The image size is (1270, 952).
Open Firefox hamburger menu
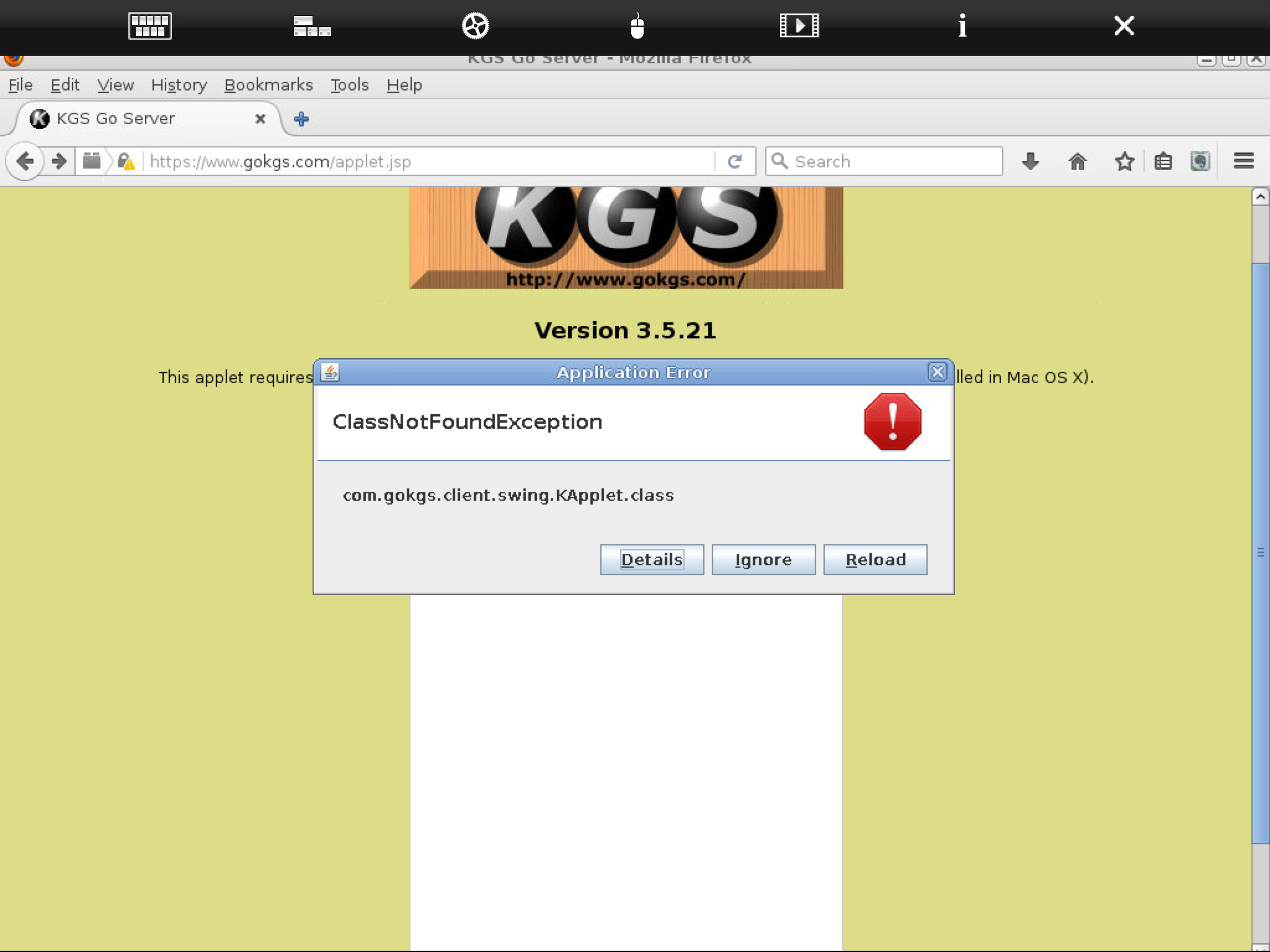[1243, 161]
